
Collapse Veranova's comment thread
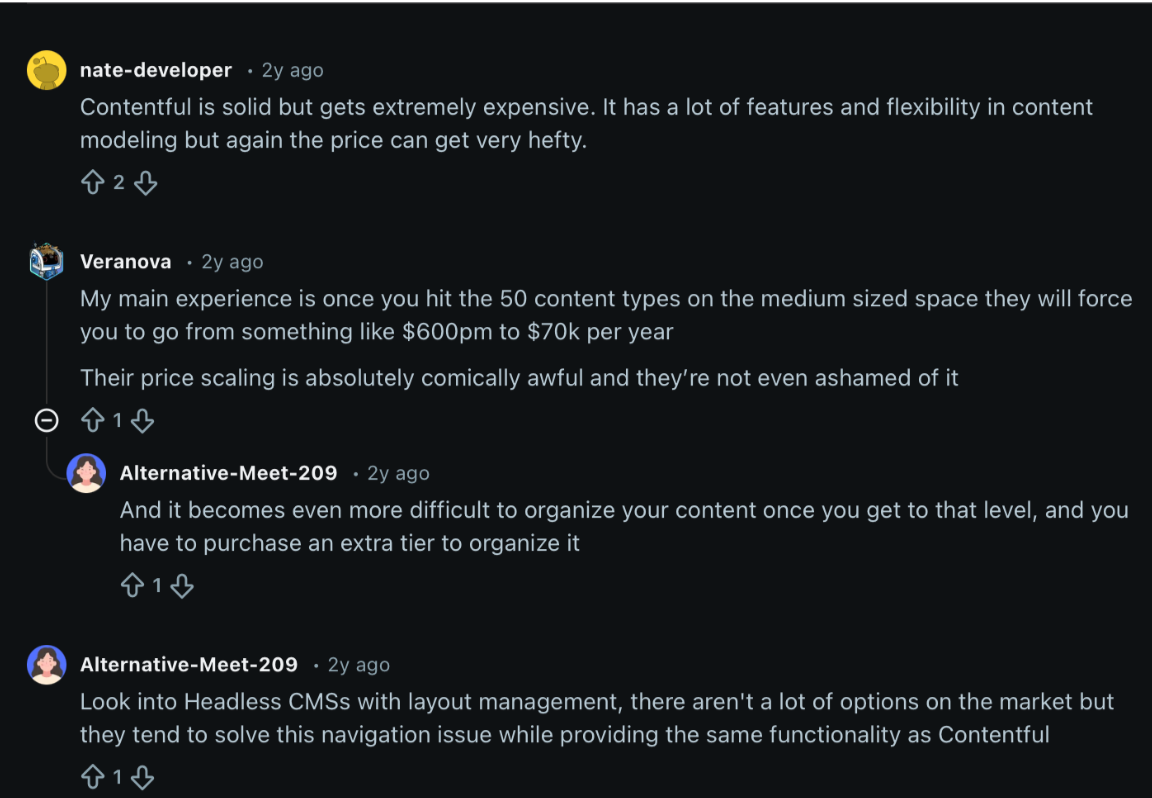click(x=46, y=421)
